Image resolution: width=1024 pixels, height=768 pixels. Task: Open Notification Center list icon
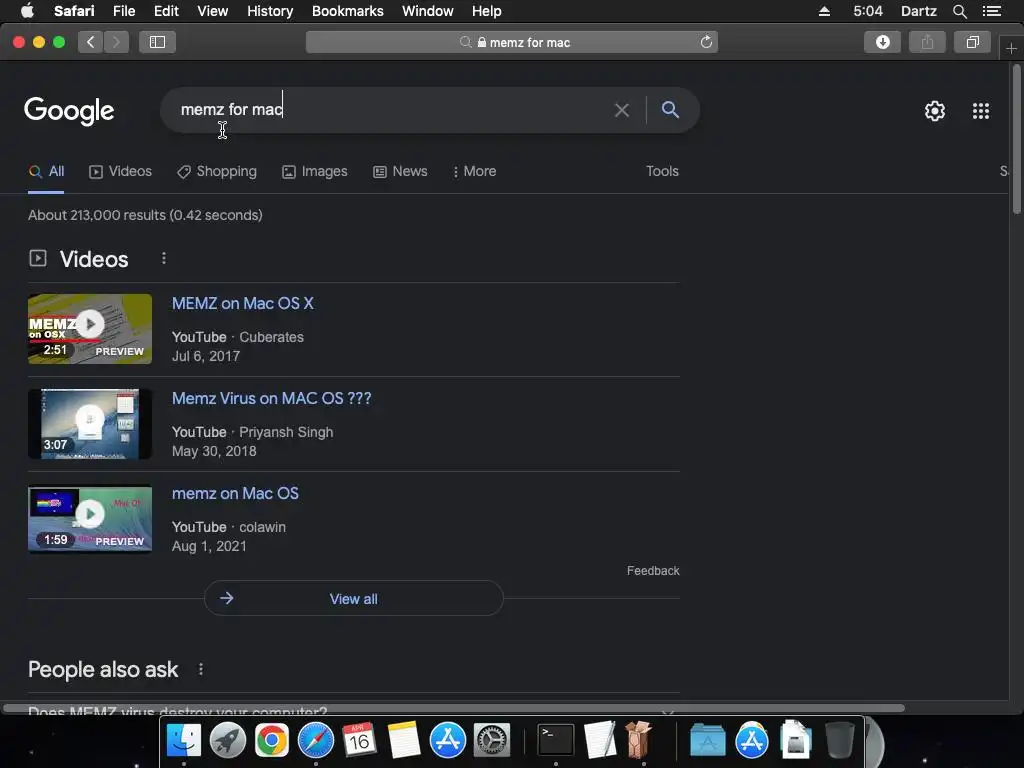pos(991,11)
